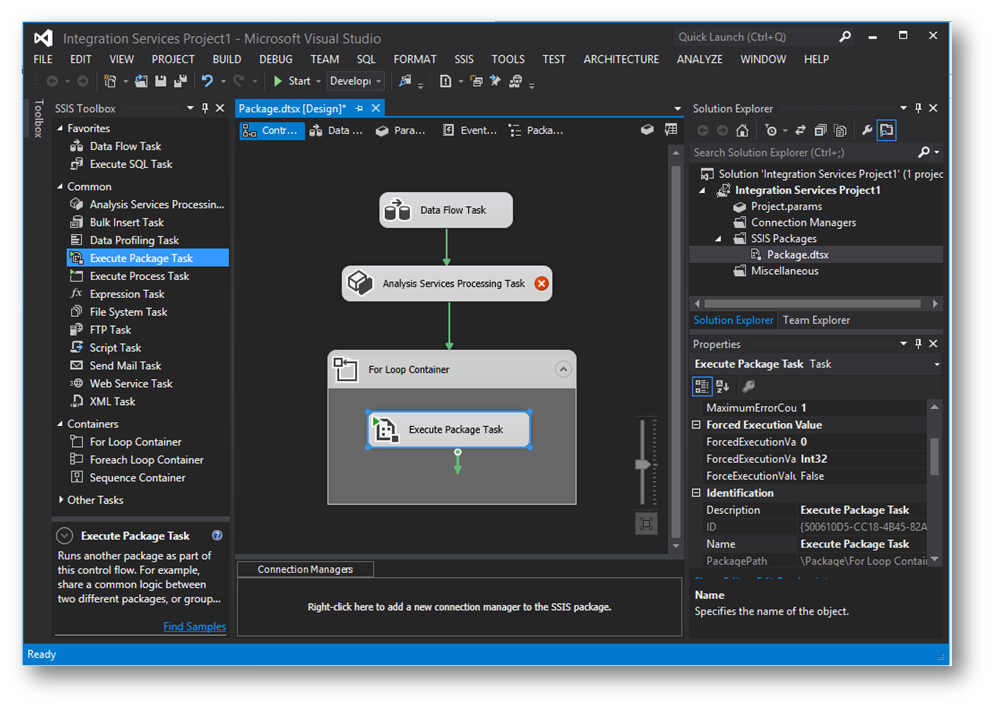Click the help icon beside Execute Package Task description

point(217,536)
